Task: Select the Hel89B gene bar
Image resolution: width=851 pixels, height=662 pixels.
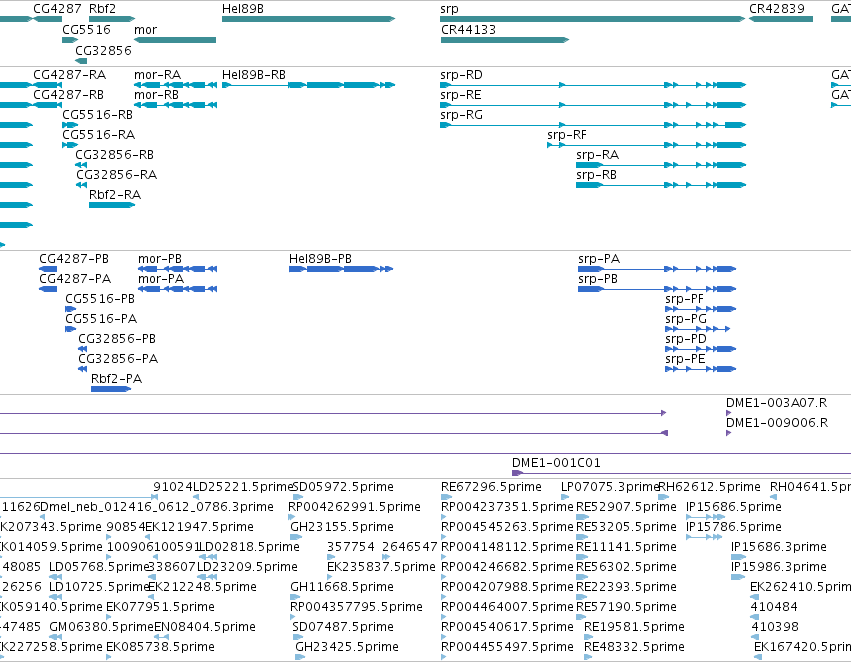Action: [x=308, y=19]
